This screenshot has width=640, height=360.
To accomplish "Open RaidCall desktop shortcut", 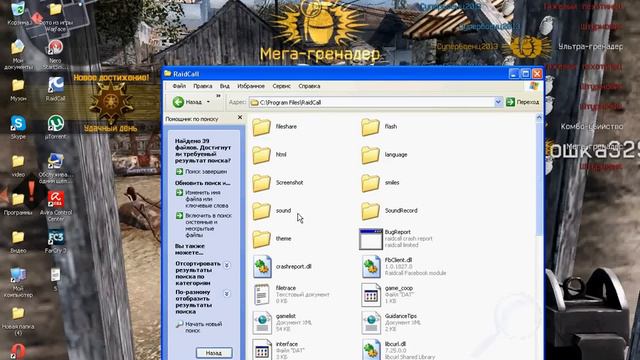I will (56, 89).
